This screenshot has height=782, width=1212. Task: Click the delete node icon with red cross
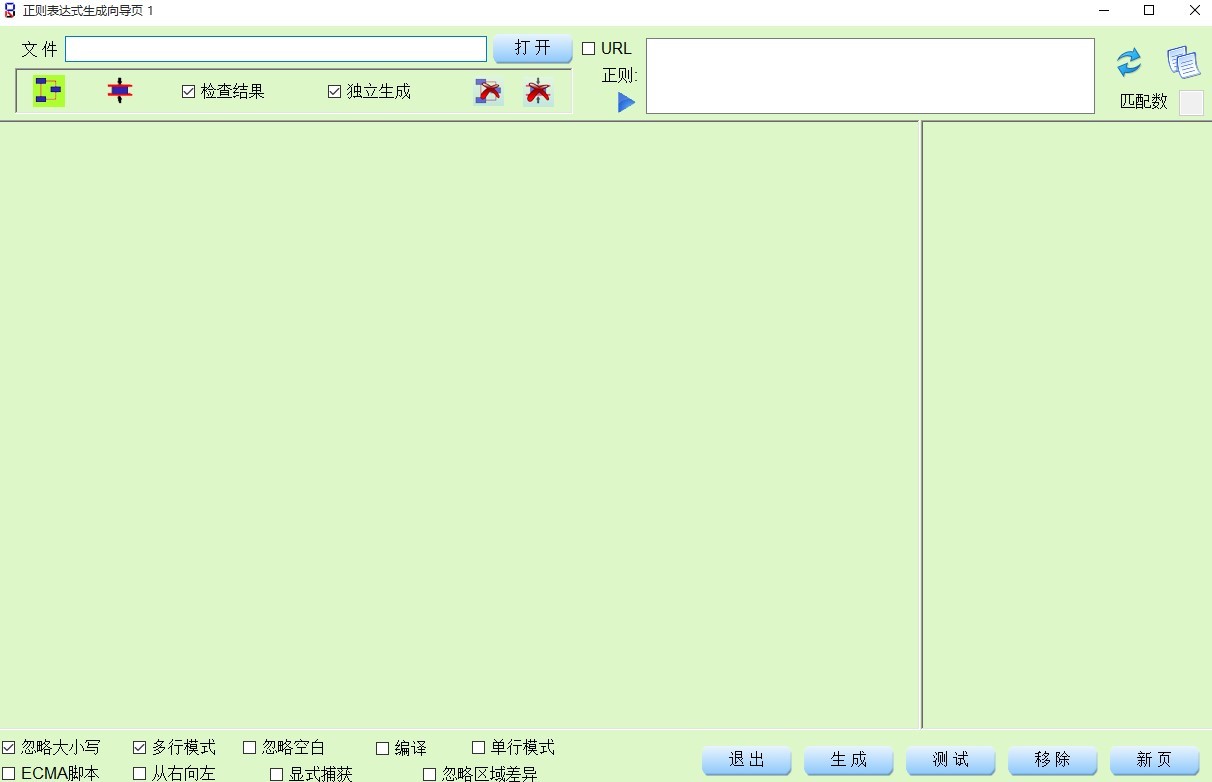pyautogui.click(x=488, y=90)
